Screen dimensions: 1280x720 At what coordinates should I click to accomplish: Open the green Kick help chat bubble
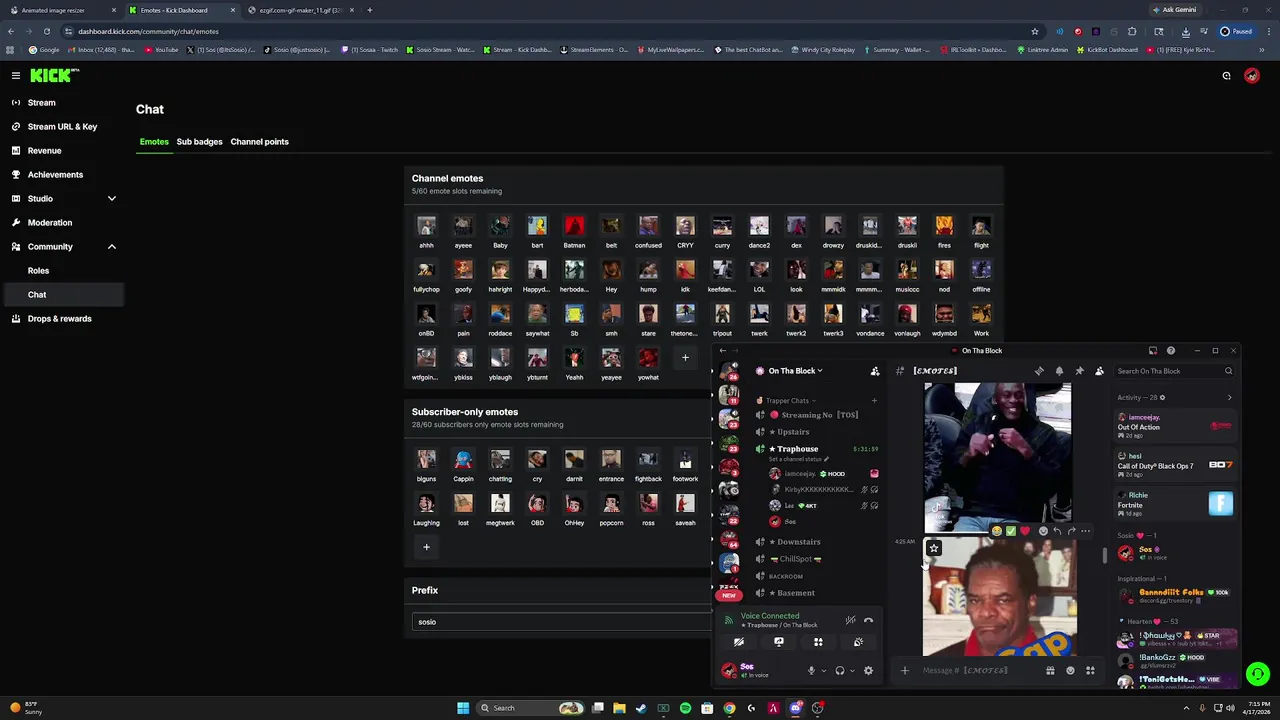tap(1258, 674)
